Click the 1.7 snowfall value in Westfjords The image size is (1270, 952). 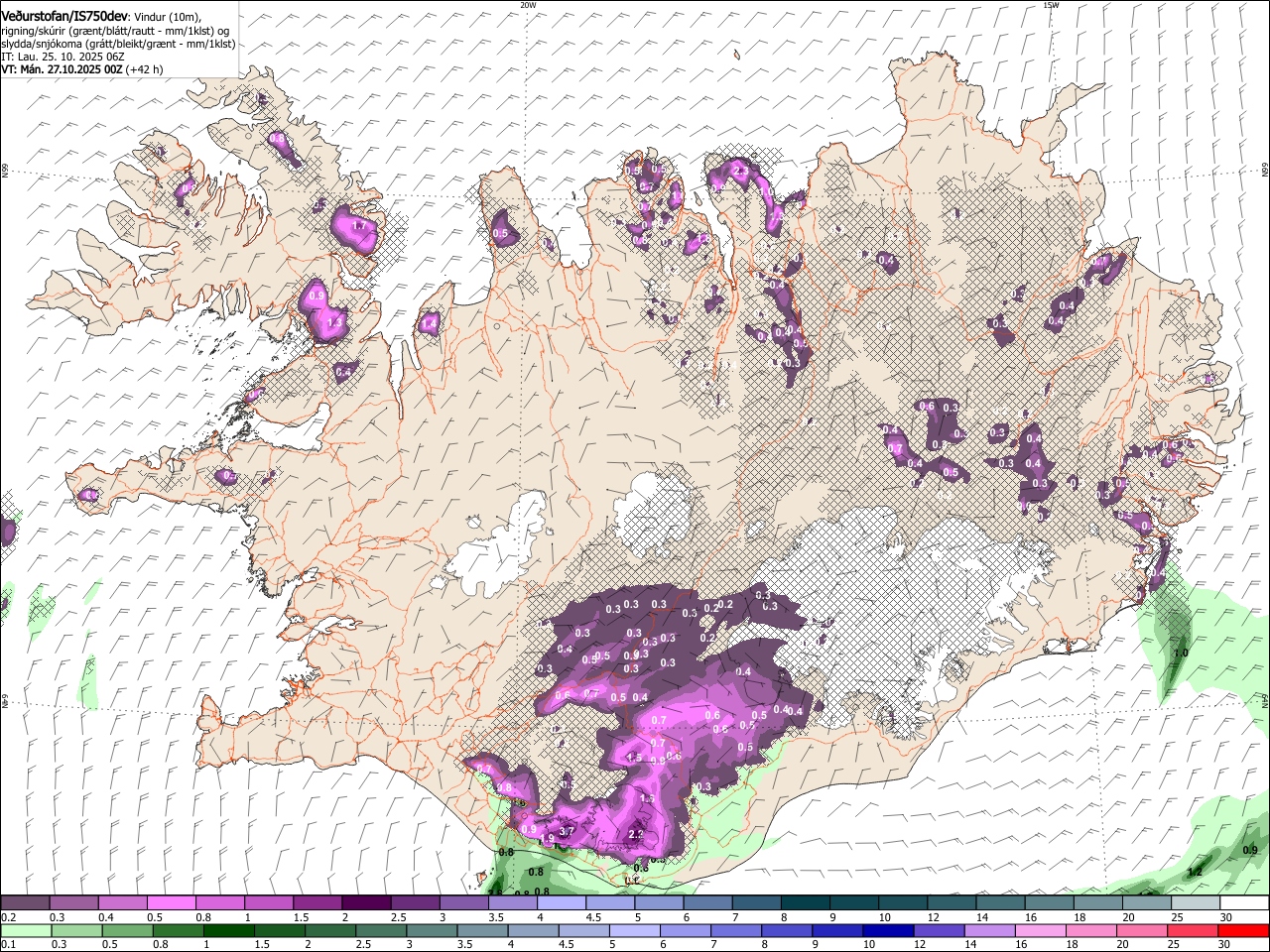[x=359, y=226]
